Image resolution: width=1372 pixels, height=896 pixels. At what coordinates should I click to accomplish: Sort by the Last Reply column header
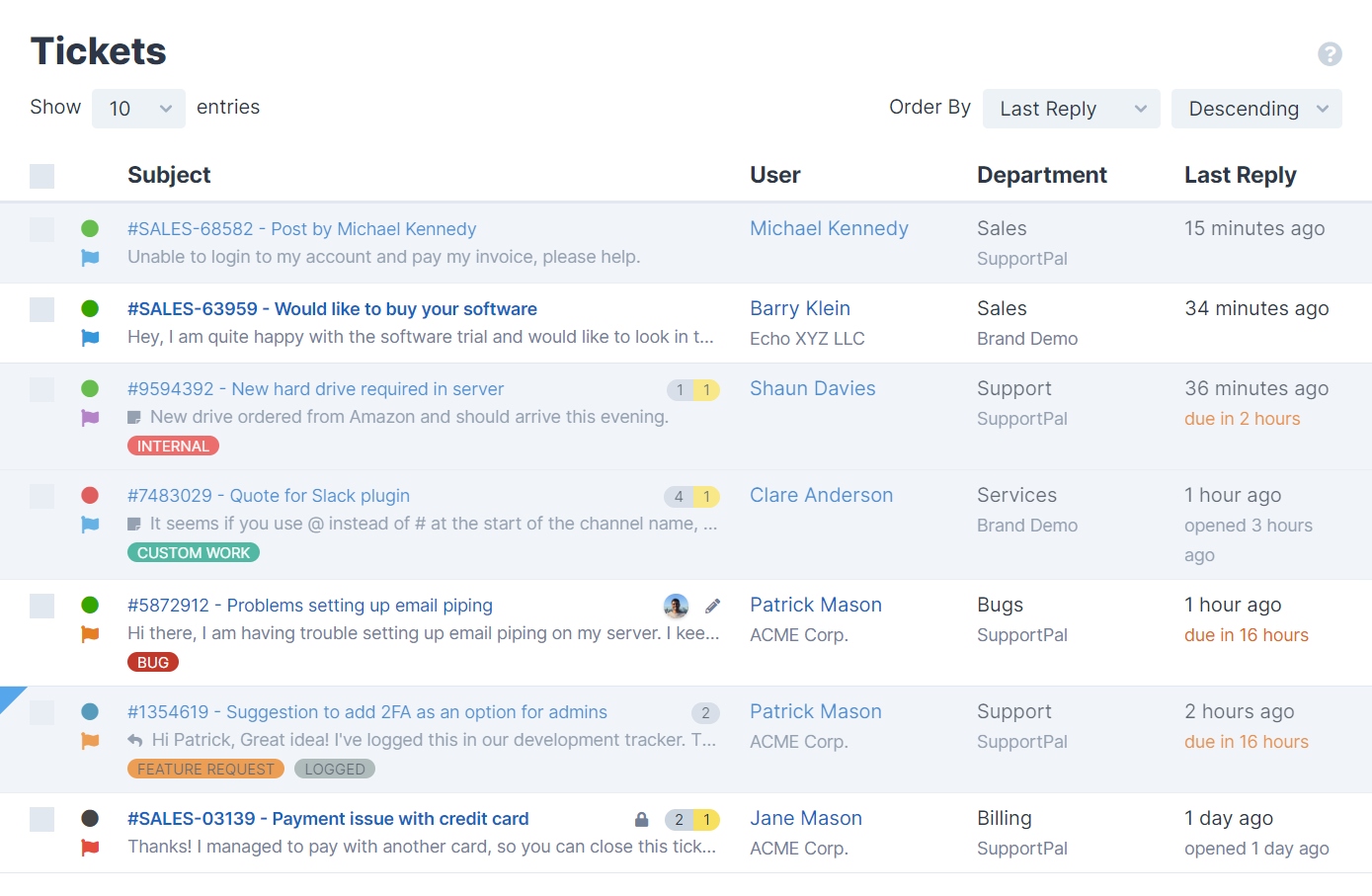(x=1241, y=175)
